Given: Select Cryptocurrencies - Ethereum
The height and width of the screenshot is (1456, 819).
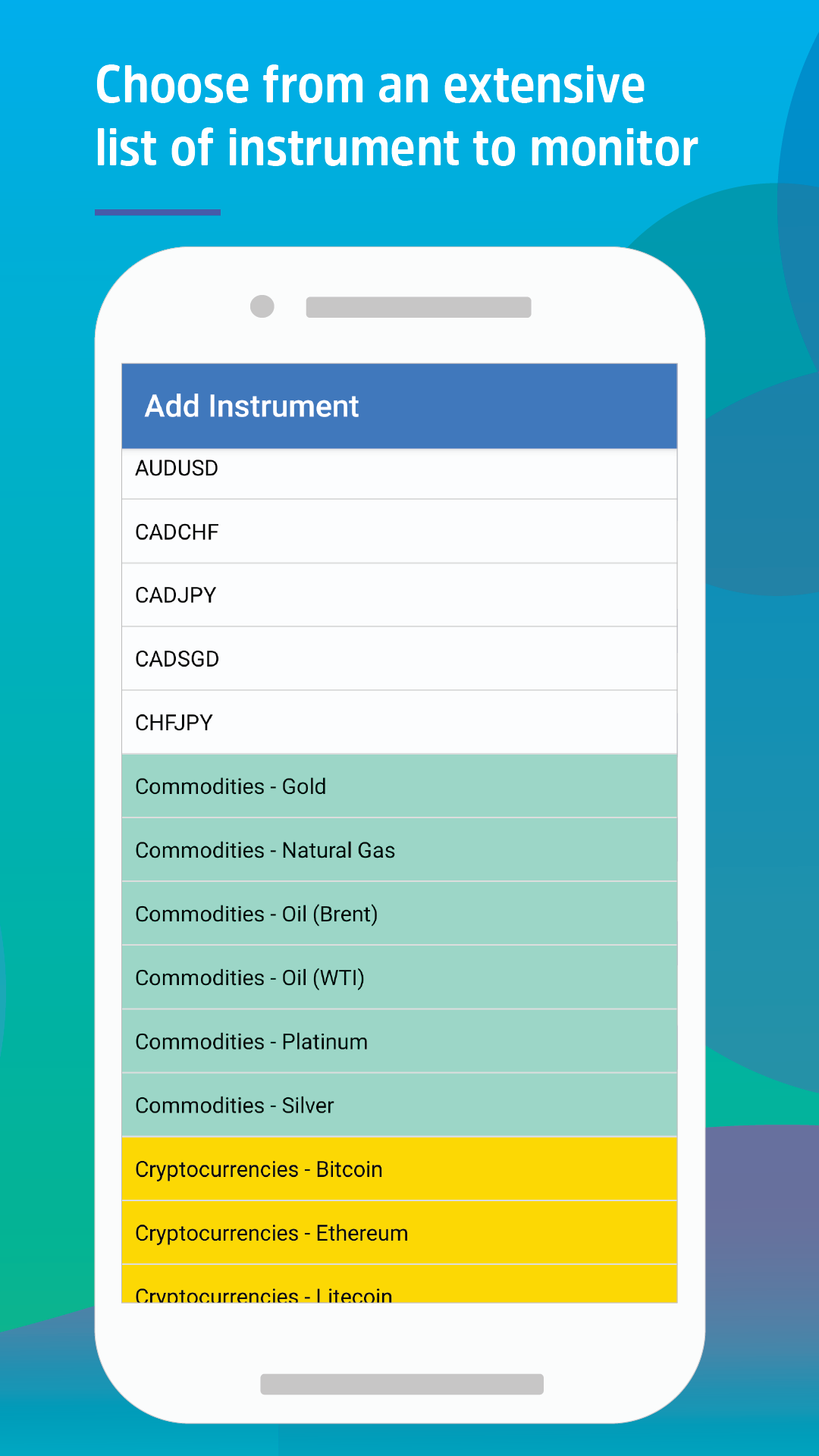Looking at the screenshot, I should click(399, 1232).
